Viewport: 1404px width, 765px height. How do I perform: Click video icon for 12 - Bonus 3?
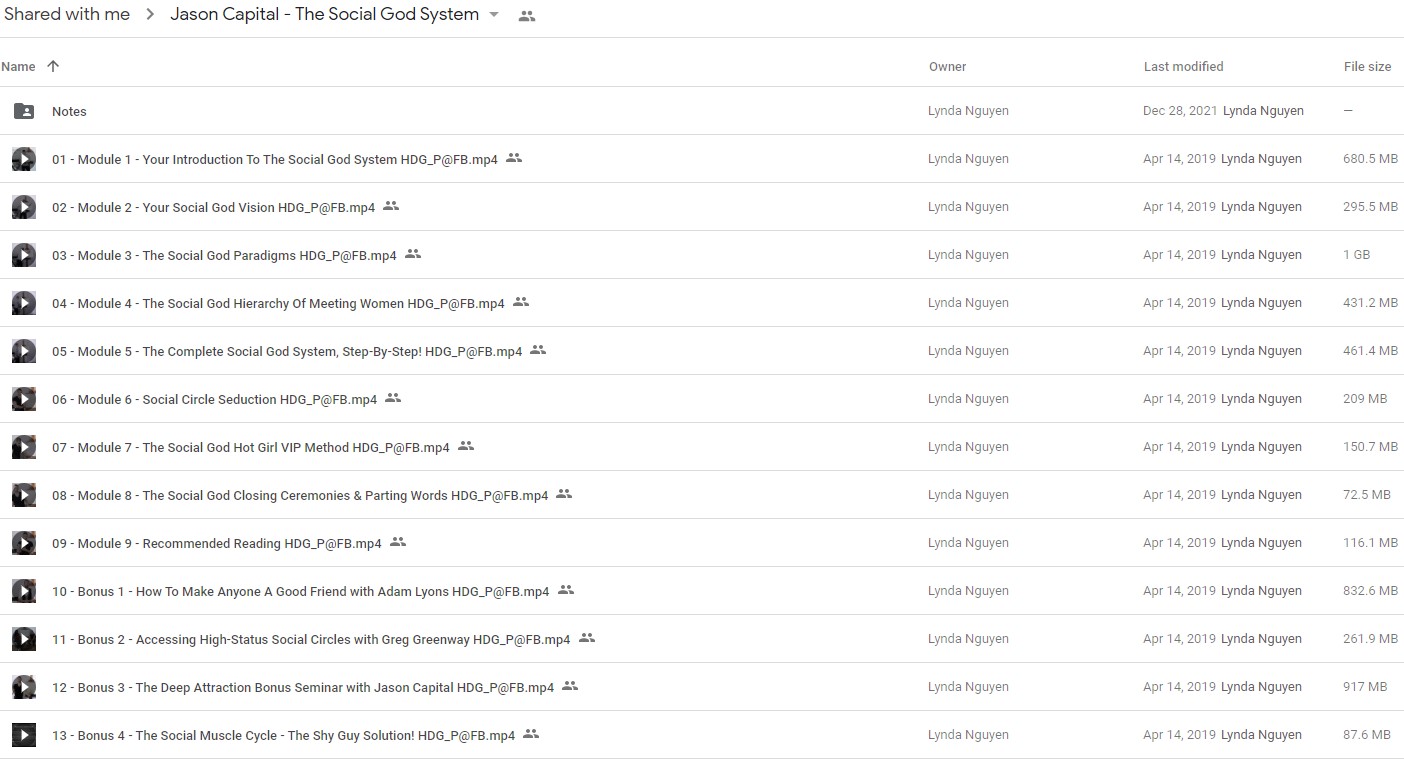pos(24,687)
